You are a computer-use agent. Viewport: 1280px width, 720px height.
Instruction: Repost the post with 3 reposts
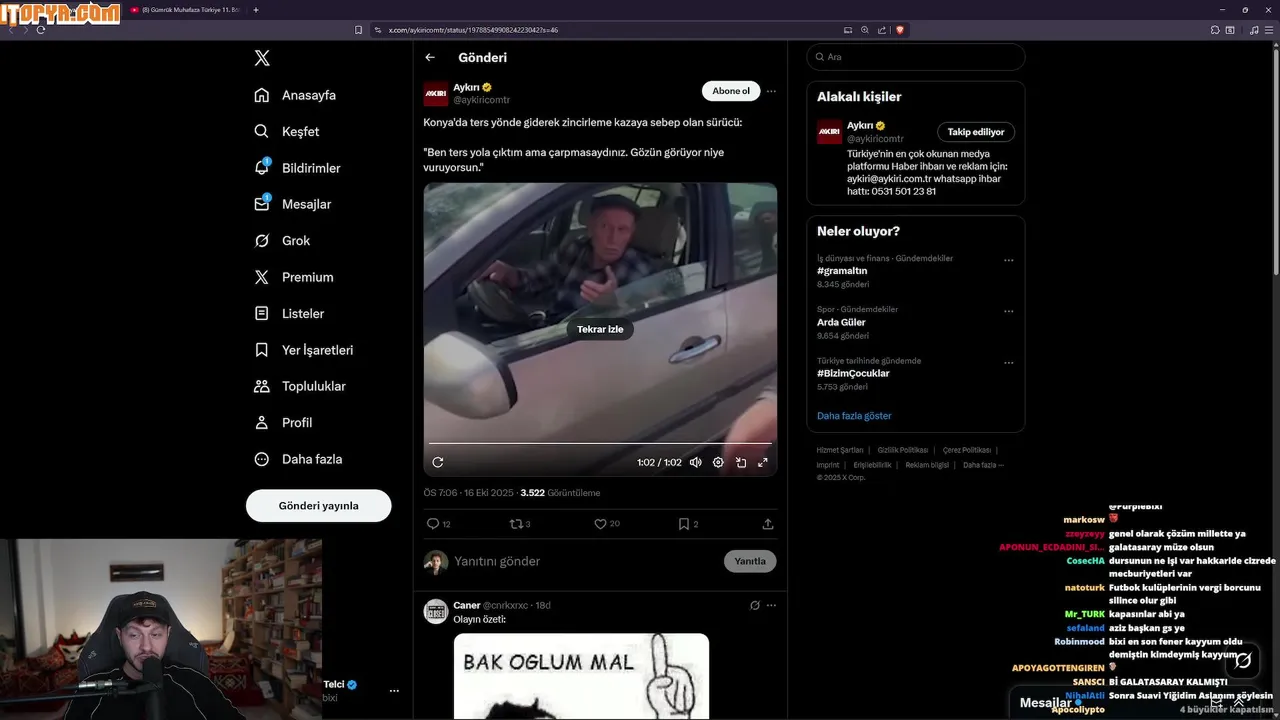pyautogui.click(x=520, y=524)
